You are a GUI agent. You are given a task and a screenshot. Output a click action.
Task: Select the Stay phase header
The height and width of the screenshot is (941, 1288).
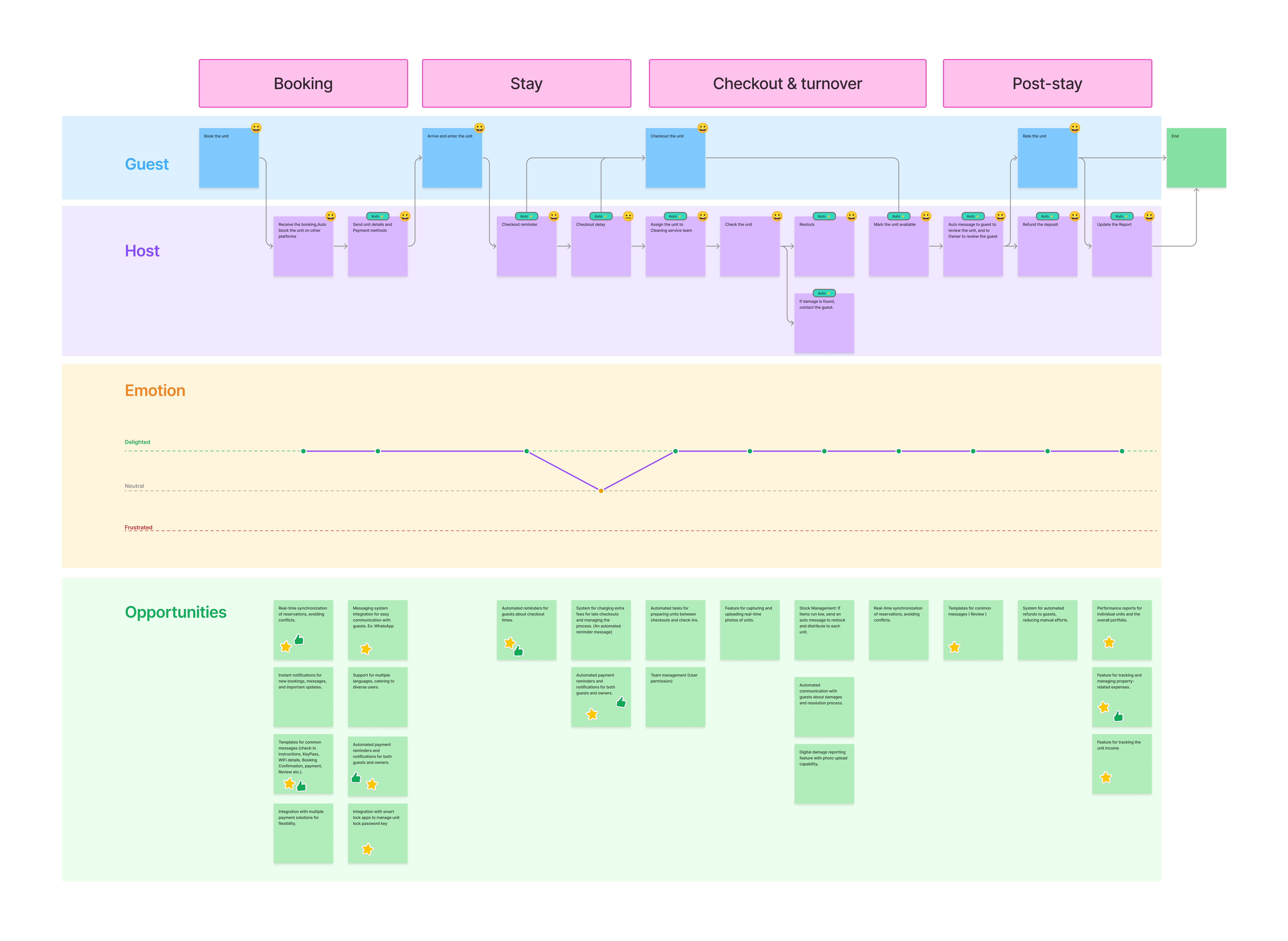coord(527,83)
